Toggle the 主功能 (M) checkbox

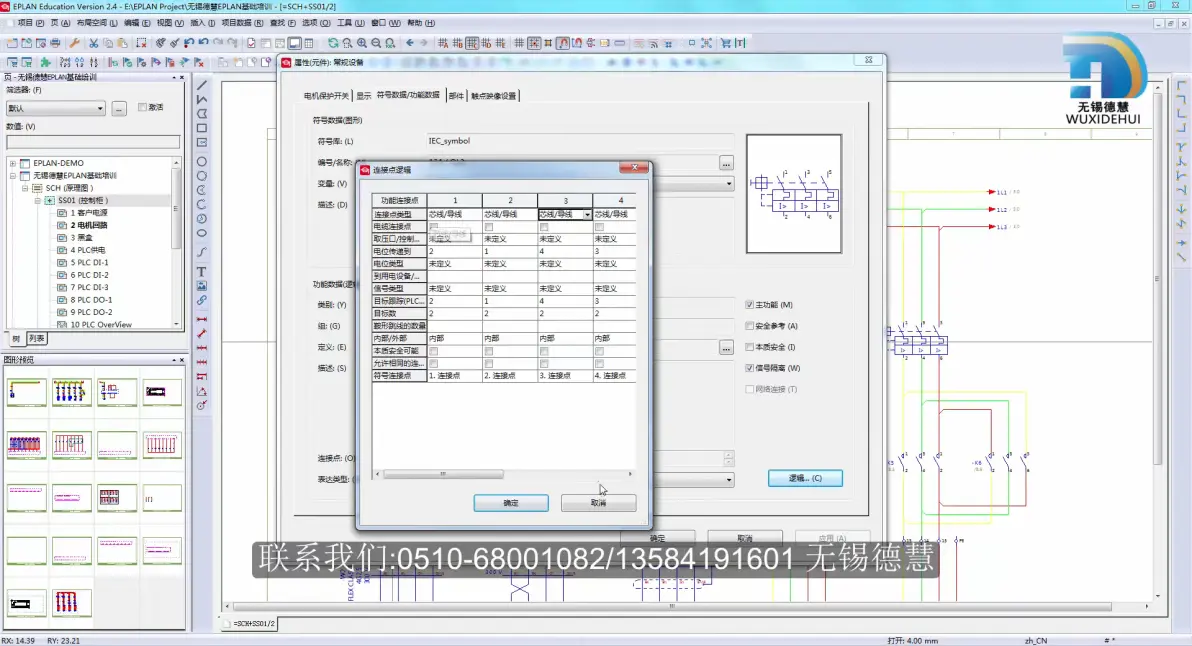pos(750,305)
